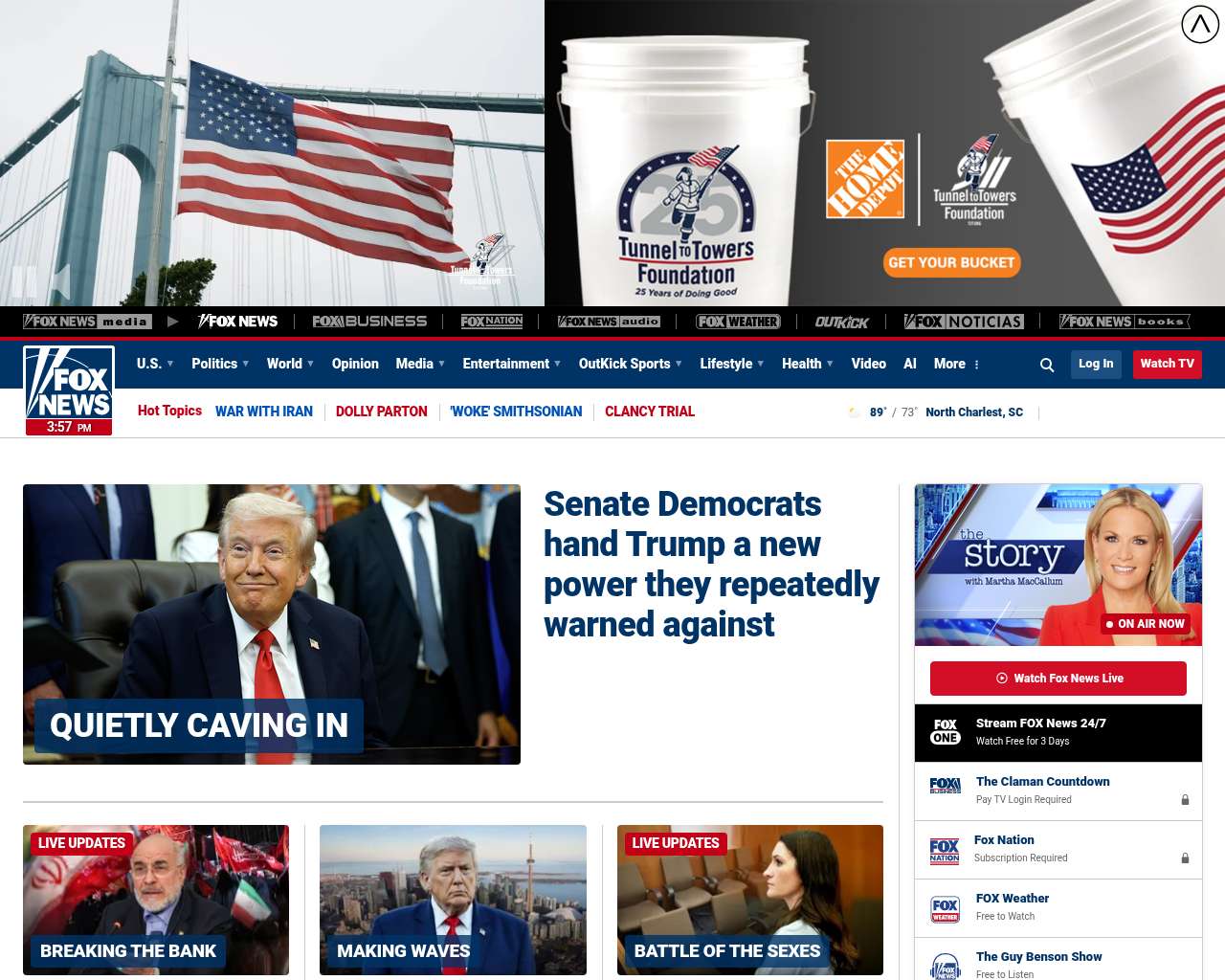Image resolution: width=1225 pixels, height=980 pixels.
Task: Open the Fox Nation logo in the network bar
Action: pyautogui.click(x=492, y=322)
